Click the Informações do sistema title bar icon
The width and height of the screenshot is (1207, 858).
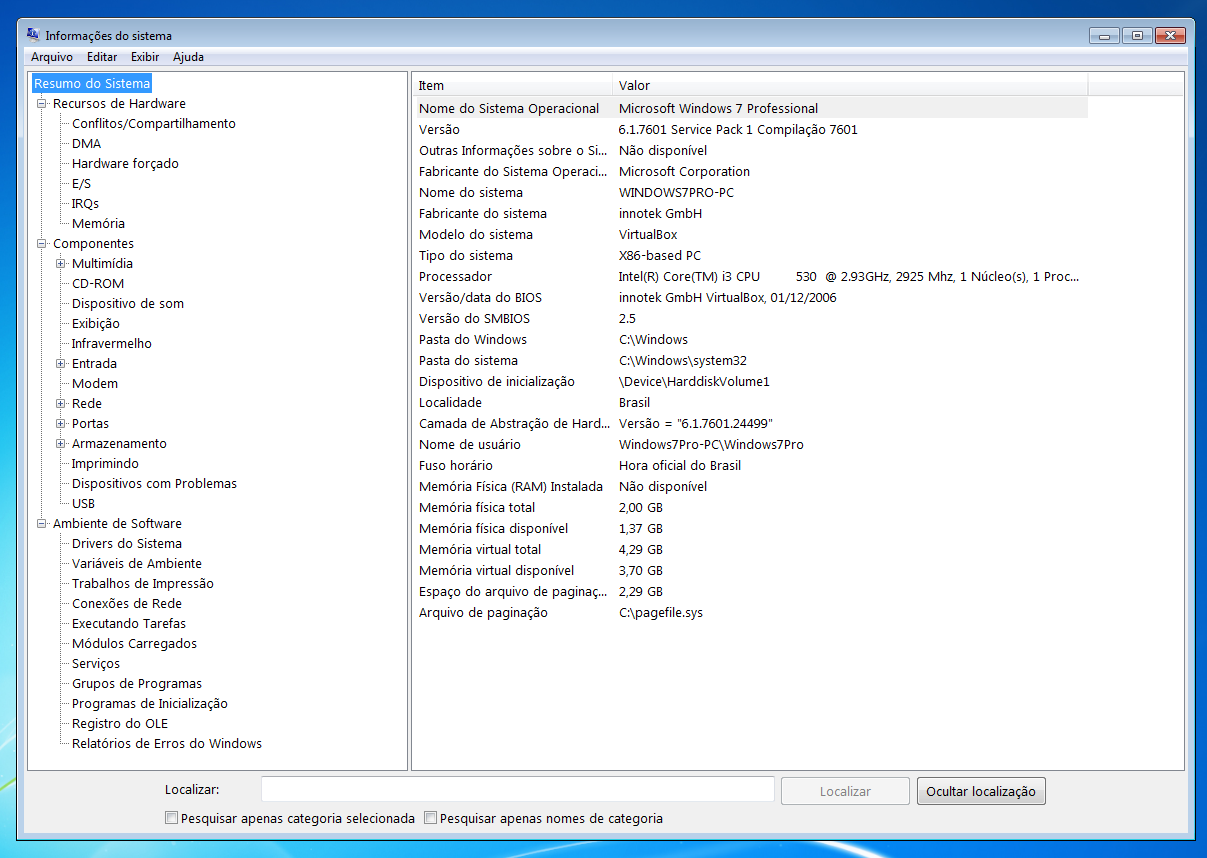click(33, 35)
